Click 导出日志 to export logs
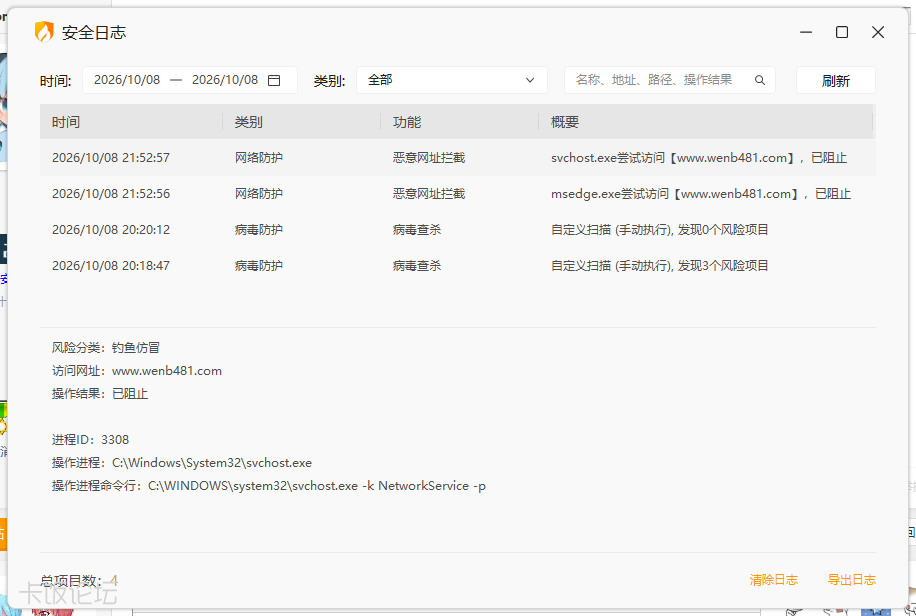 [x=851, y=580]
